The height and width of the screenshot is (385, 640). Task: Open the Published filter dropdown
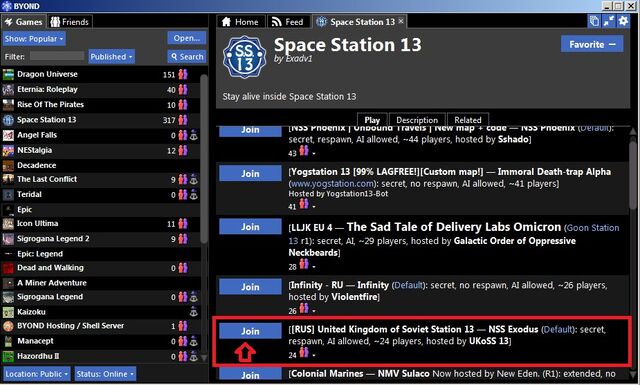click(111, 57)
